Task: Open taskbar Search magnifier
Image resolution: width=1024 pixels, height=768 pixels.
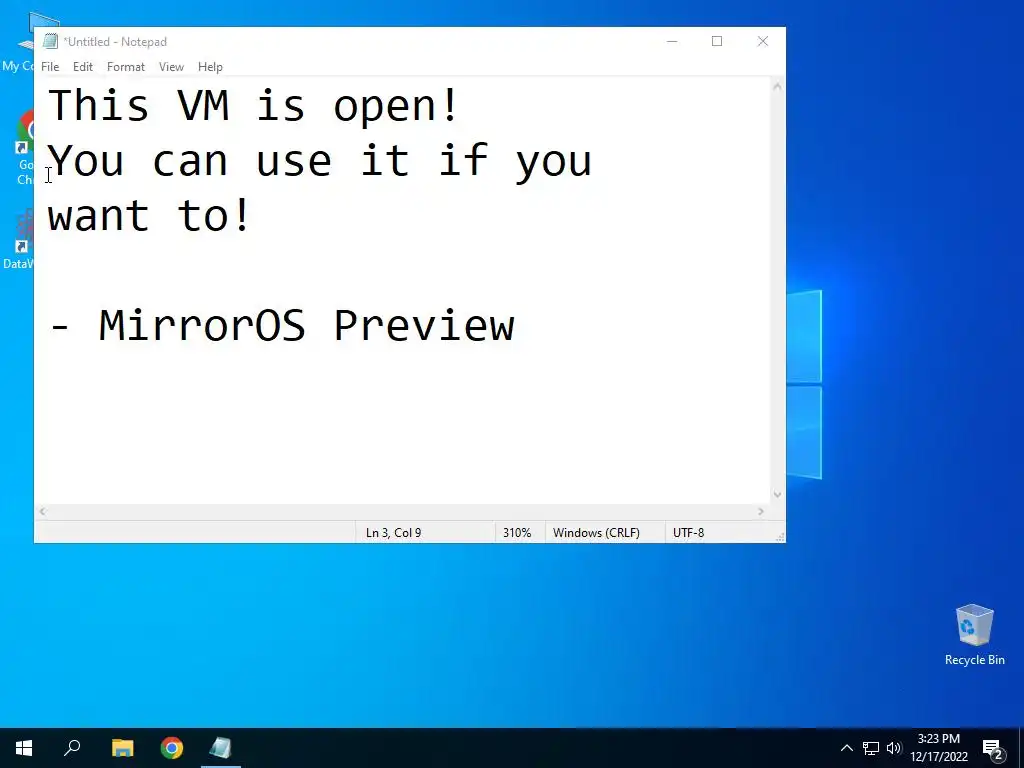Action: pyautogui.click(x=72, y=748)
